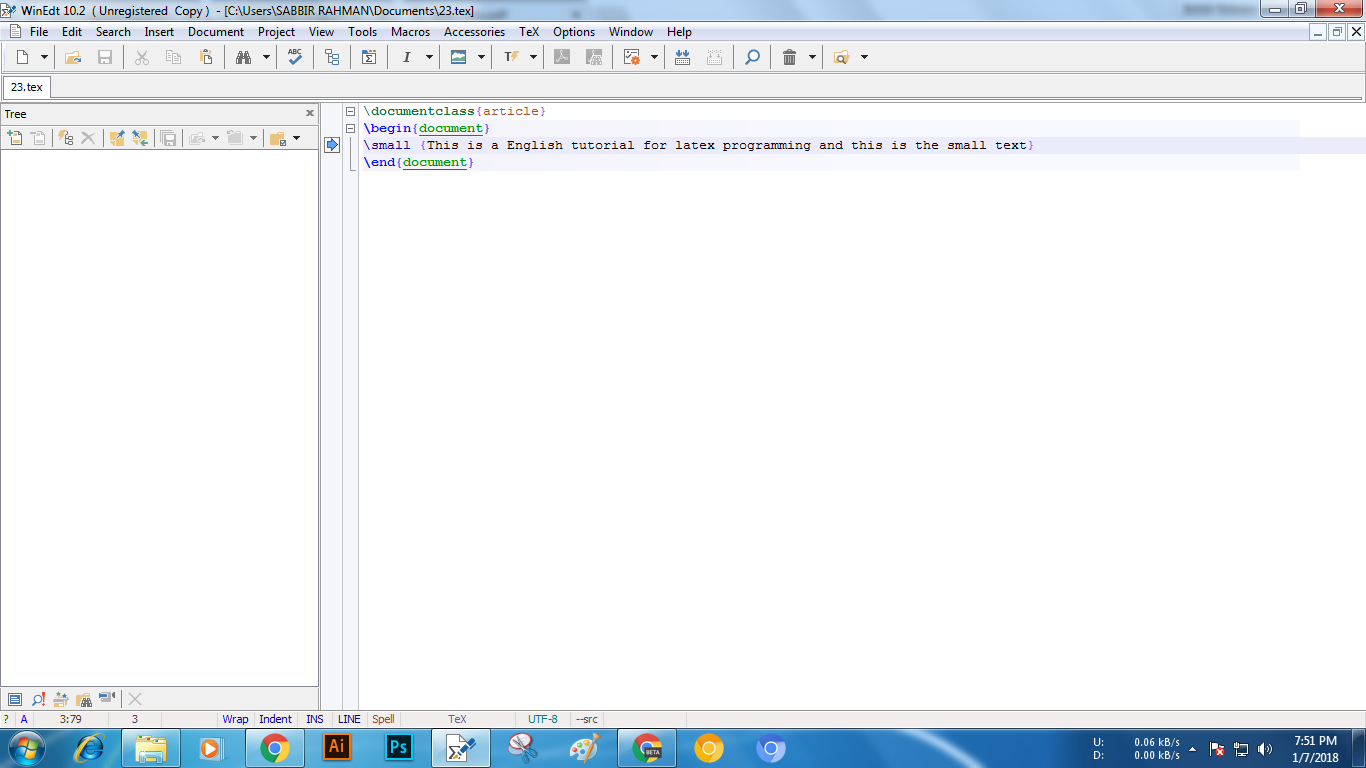This screenshot has width=1366, height=768.
Task: Expand the italic font style dropdown
Action: [x=429, y=58]
